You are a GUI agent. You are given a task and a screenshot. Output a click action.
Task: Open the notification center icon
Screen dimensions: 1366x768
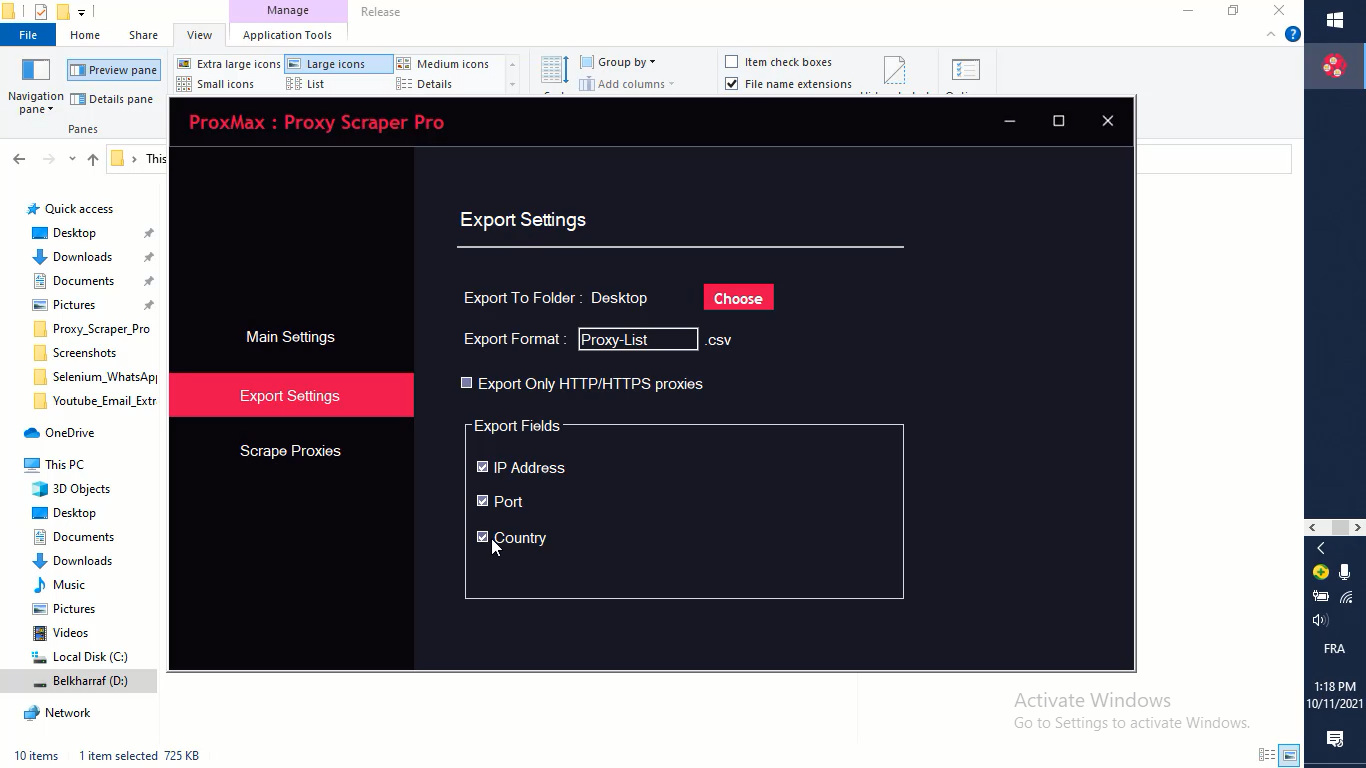pos(1334,739)
